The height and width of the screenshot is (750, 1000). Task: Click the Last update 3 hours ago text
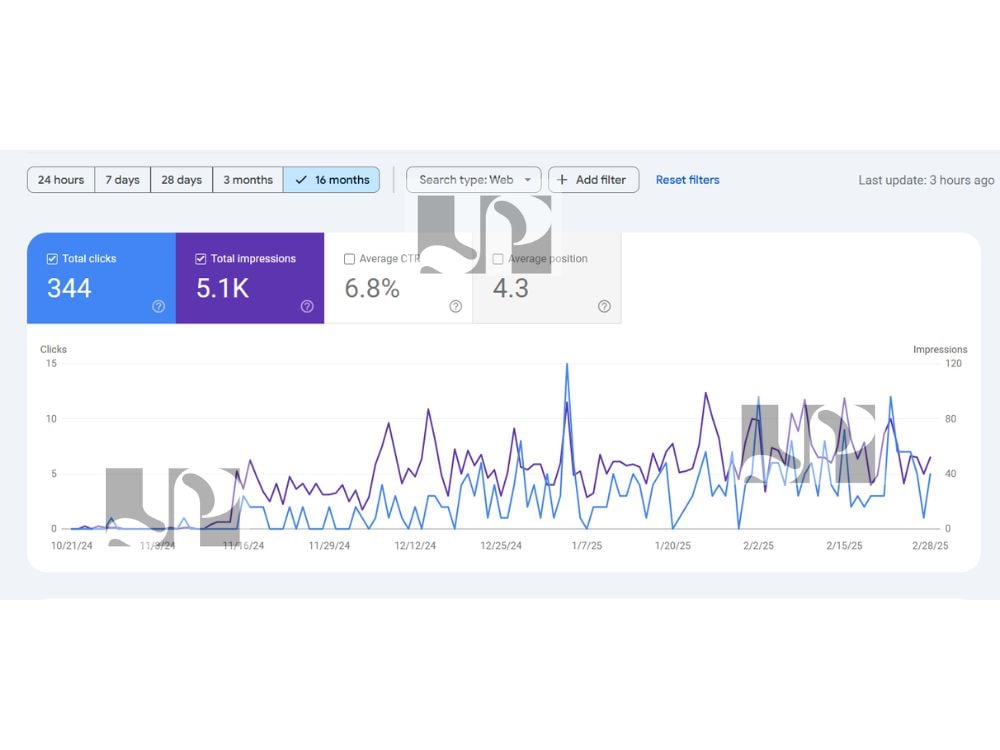[x=926, y=180]
